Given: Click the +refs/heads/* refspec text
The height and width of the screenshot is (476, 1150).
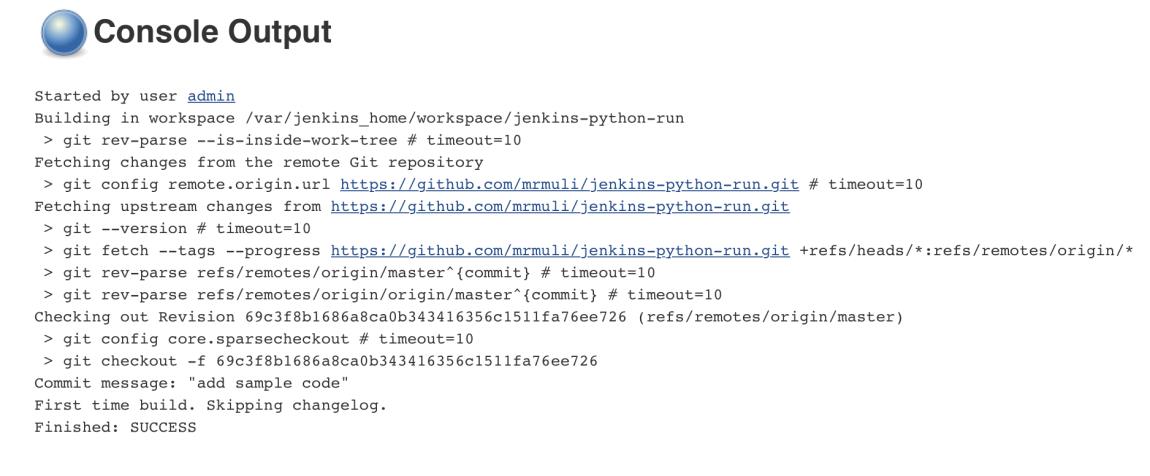Looking at the screenshot, I should [x=966, y=250].
